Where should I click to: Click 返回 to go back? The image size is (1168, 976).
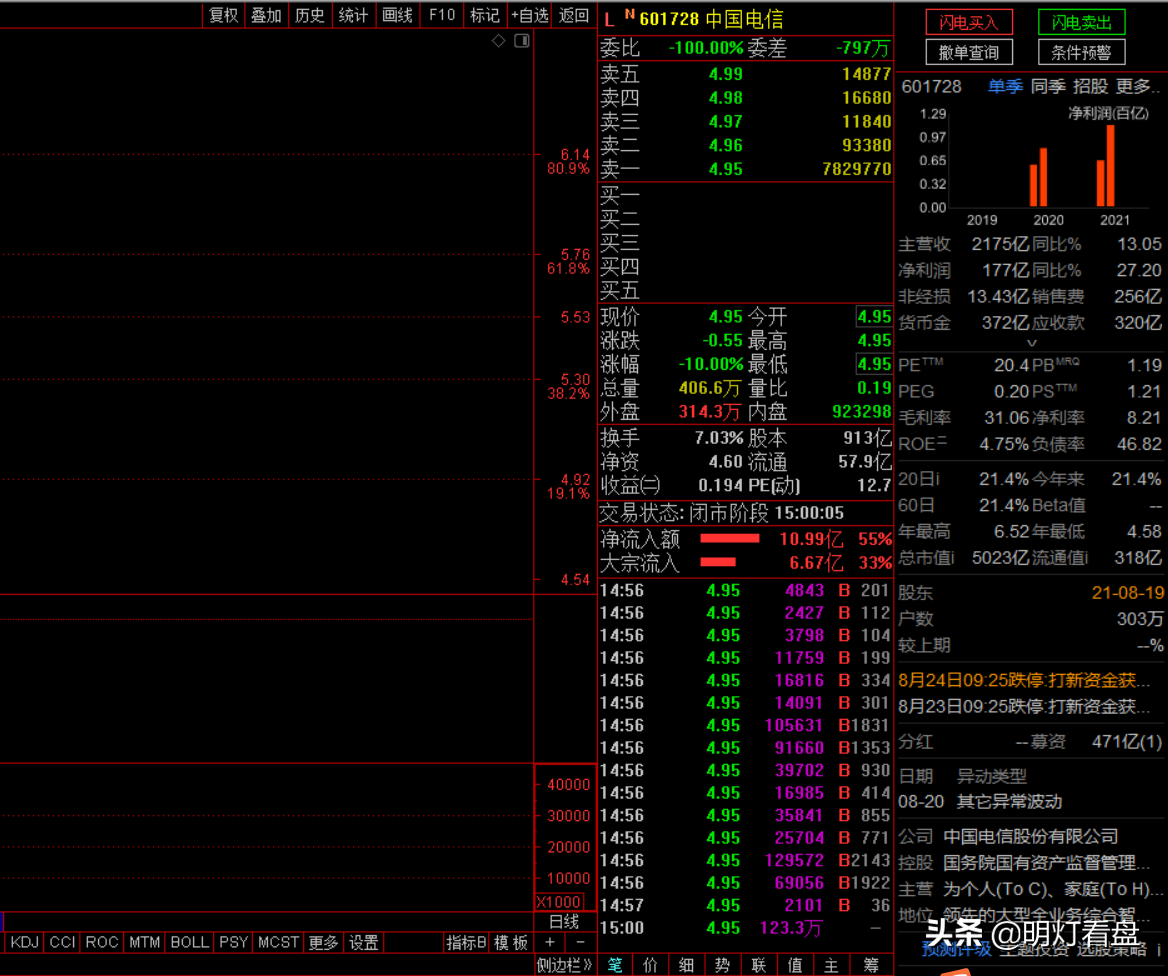(x=574, y=15)
